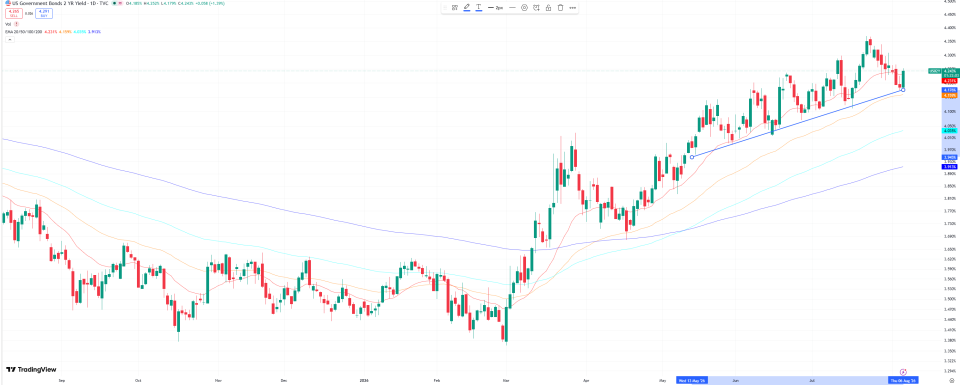The image size is (960, 385).
Task: Add alert on the trendline
Action: point(536,7)
